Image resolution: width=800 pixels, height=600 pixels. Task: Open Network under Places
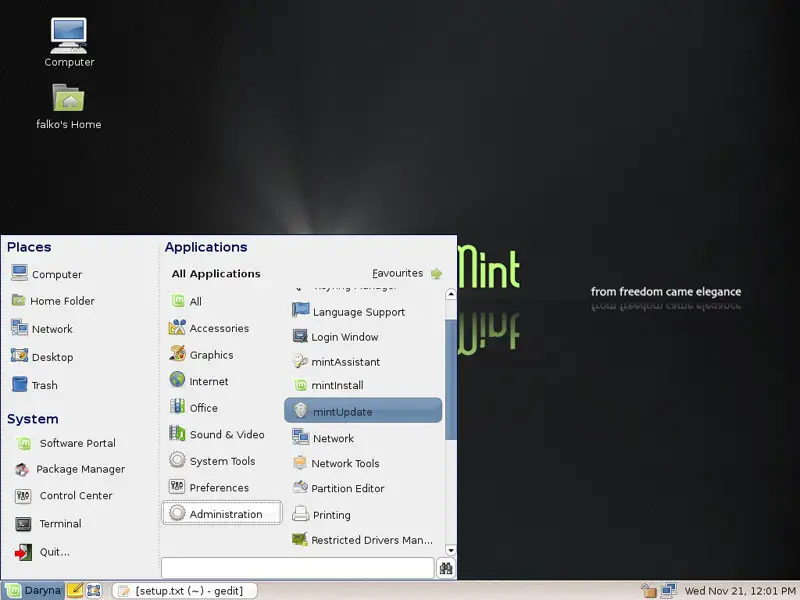pos(42,329)
